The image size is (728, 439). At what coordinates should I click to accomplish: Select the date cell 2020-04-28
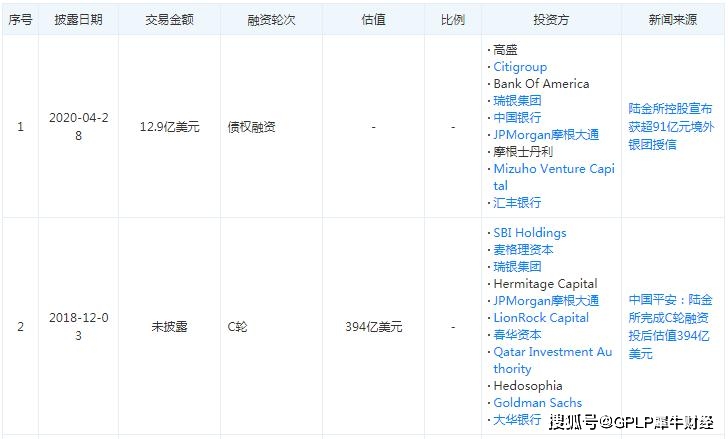tap(78, 126)
